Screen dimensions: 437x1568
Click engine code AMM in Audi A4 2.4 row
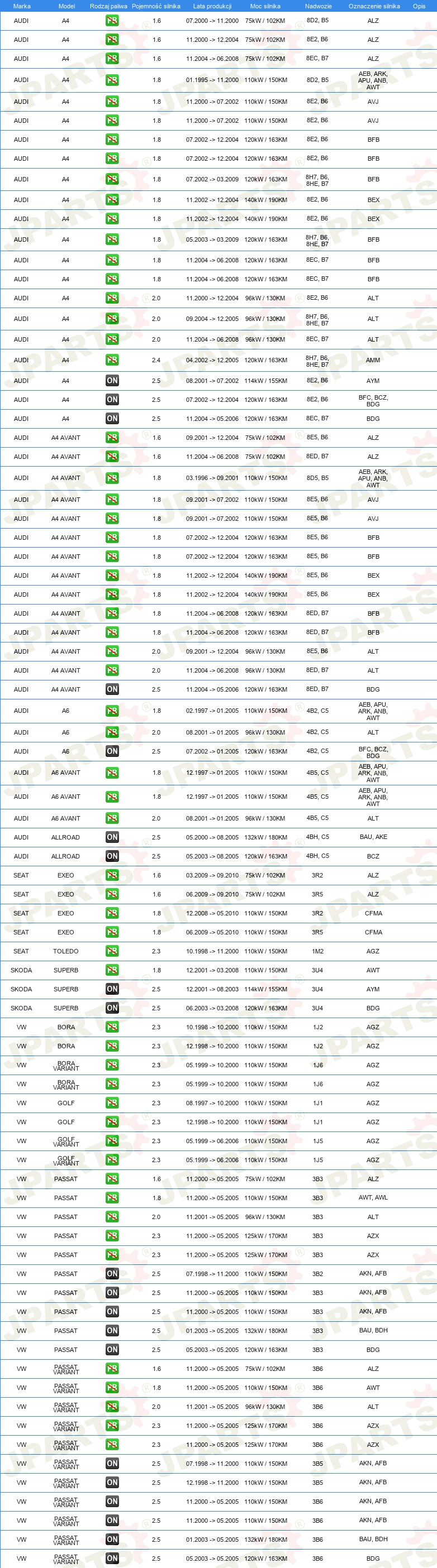(373, 359)
